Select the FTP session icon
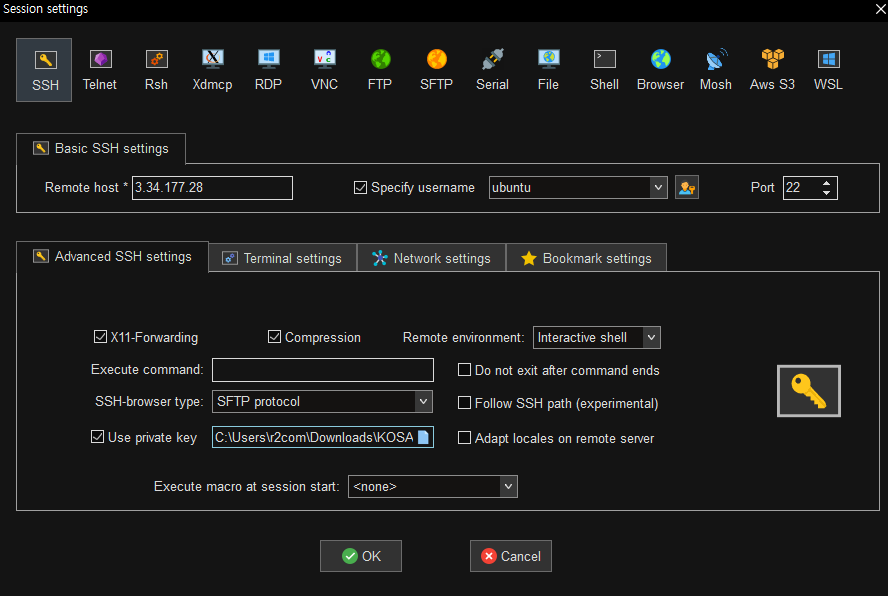 click(380, 70)
